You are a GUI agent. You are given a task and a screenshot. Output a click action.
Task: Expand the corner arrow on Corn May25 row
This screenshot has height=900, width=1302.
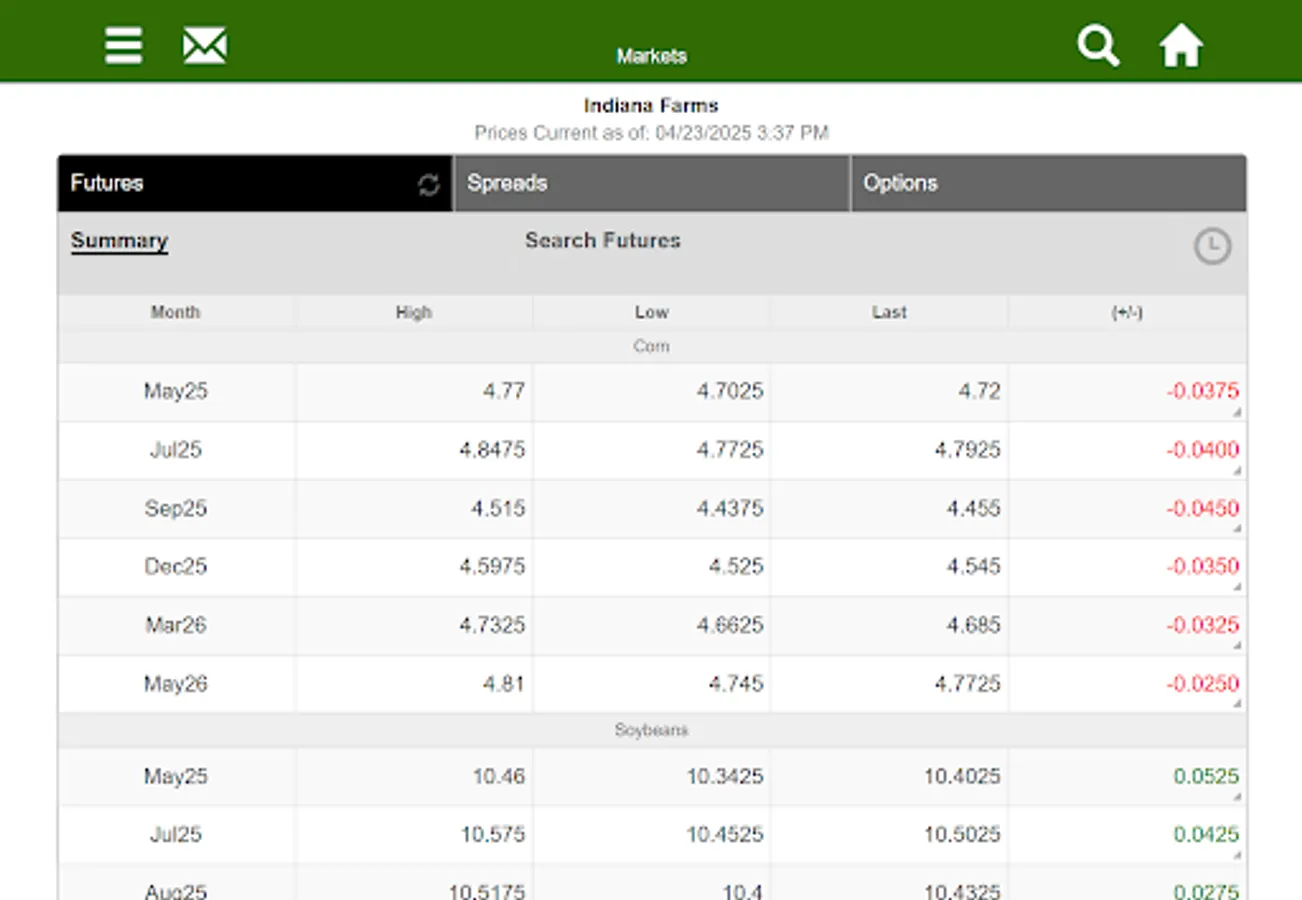[x=1237, y=412]
